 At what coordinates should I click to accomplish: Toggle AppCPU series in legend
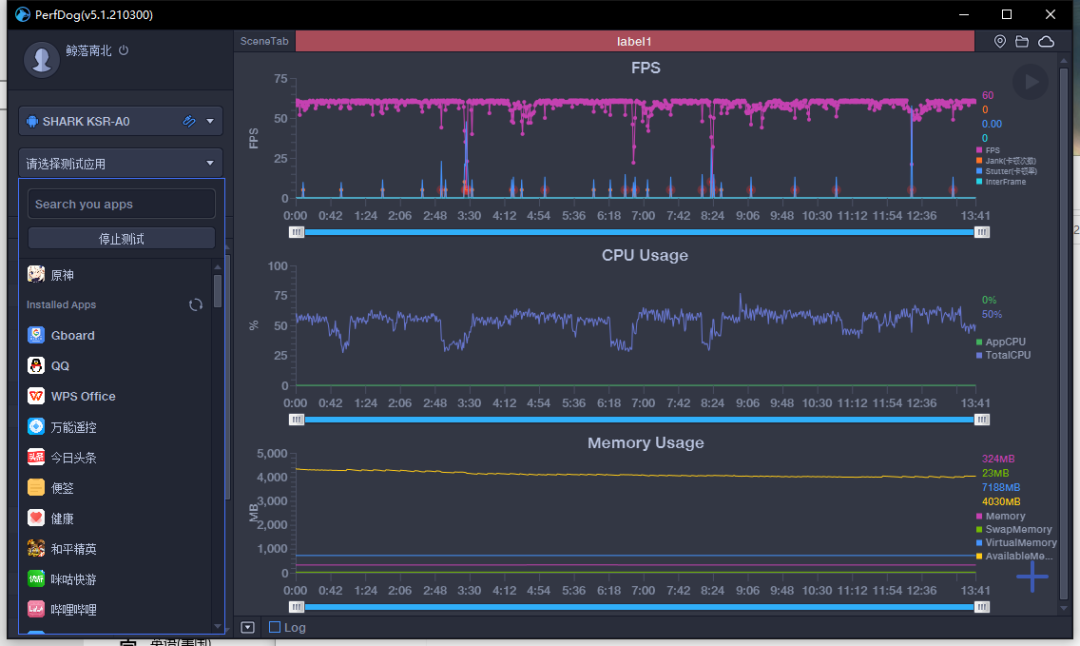1001,342
